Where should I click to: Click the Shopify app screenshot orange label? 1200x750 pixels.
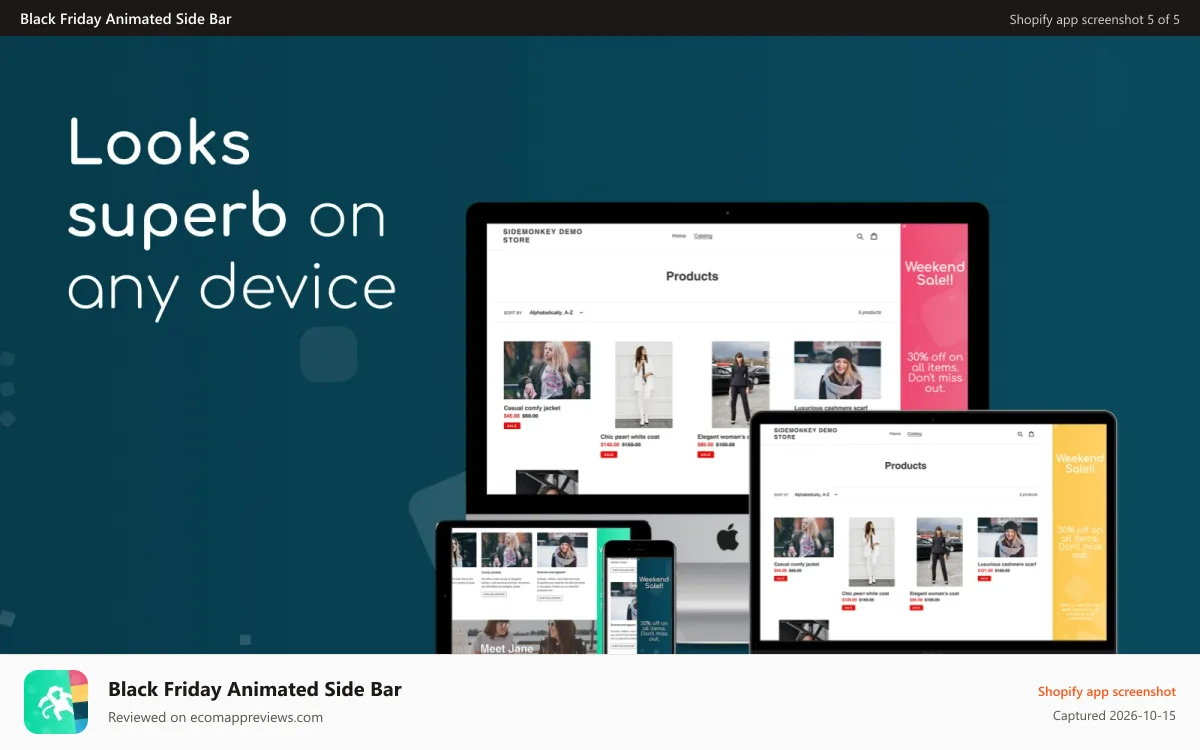1107,691
